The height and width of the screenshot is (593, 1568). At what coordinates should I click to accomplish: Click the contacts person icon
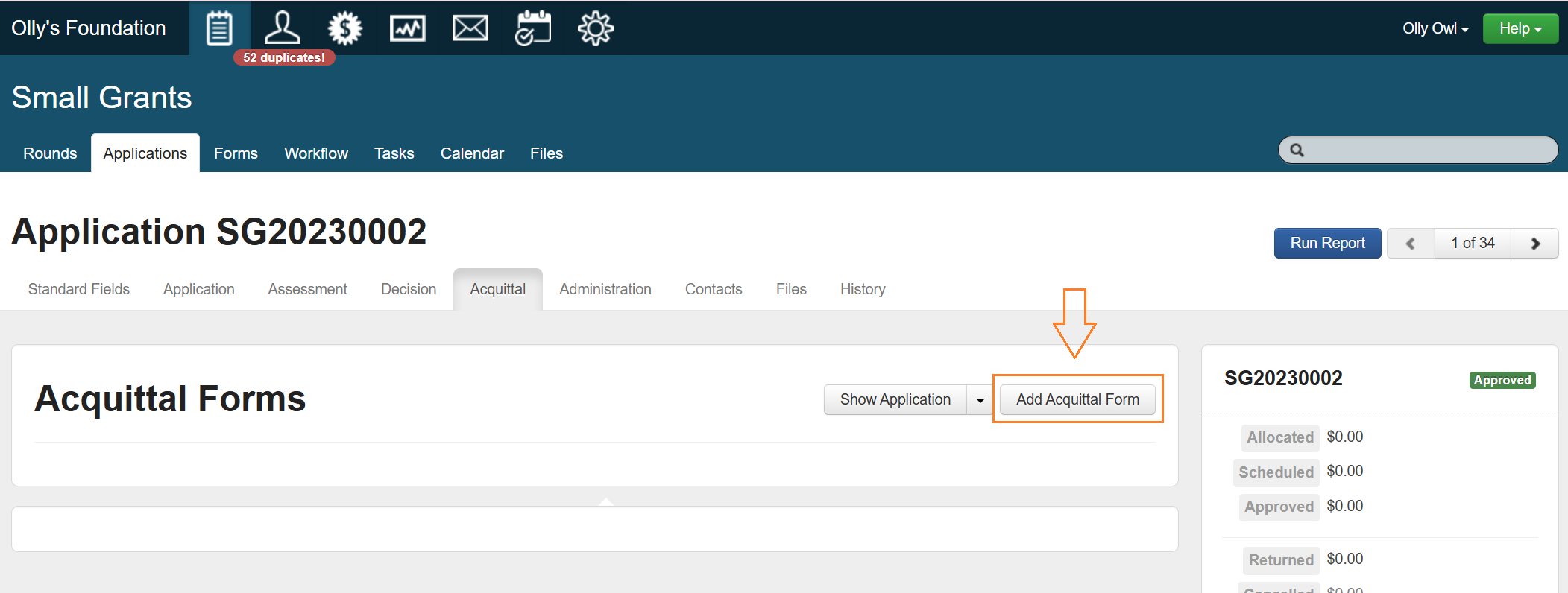(x=282, y=28)
